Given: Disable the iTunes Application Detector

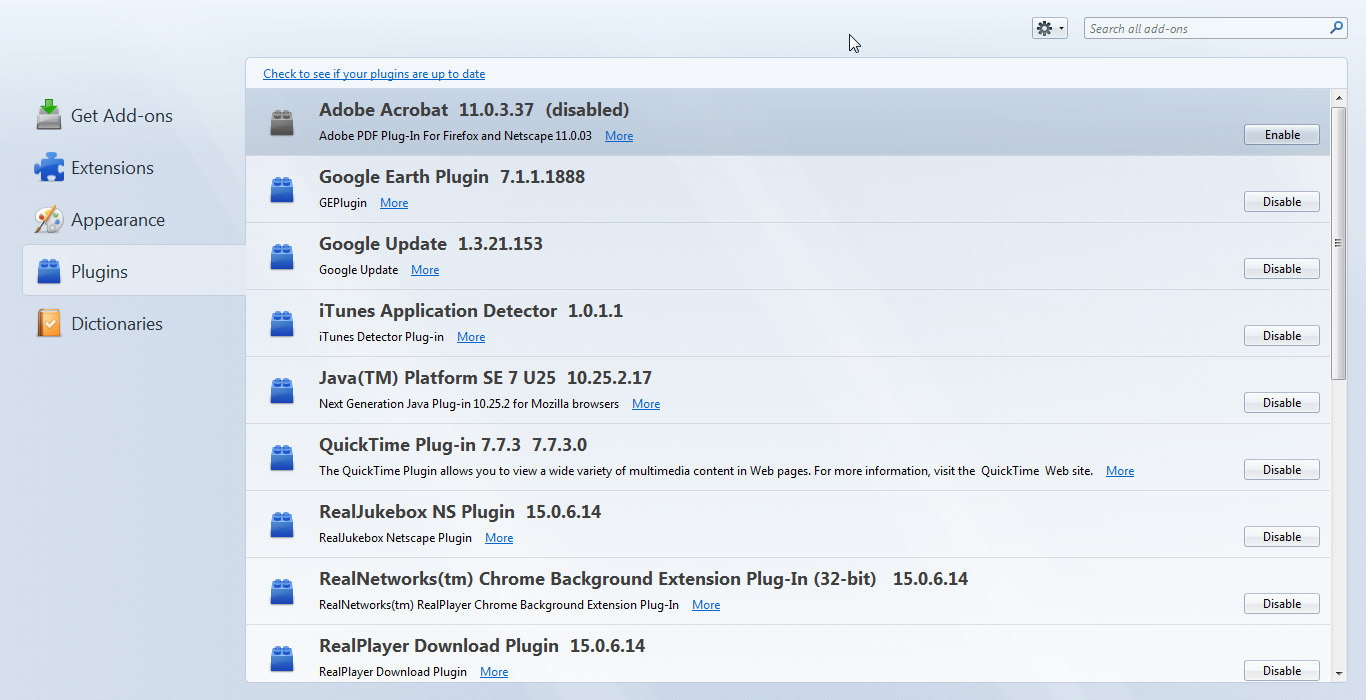Looking at the screenshot, I should coord(1282,336).
